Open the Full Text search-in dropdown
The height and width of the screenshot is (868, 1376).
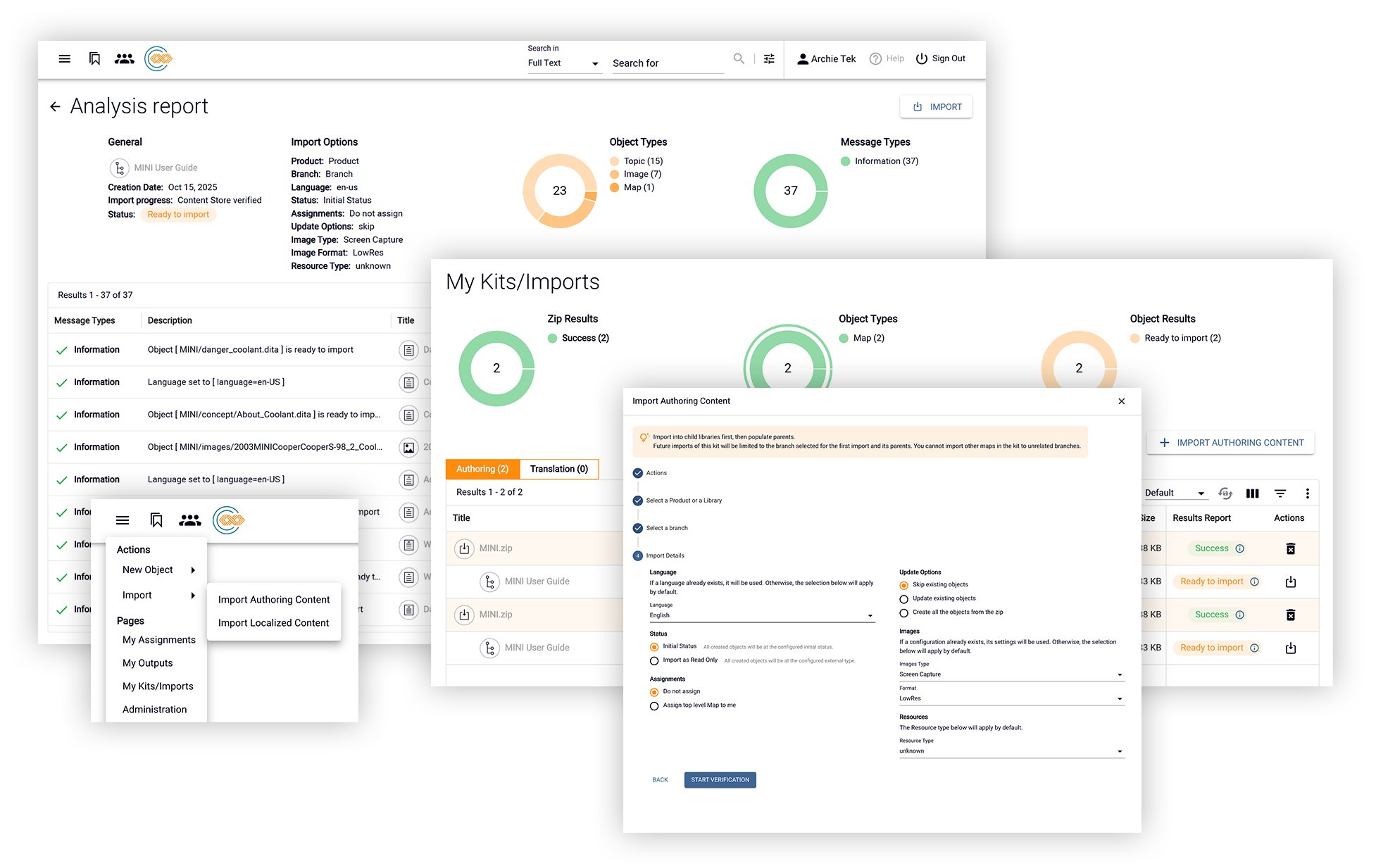click(x=563, y=63)
